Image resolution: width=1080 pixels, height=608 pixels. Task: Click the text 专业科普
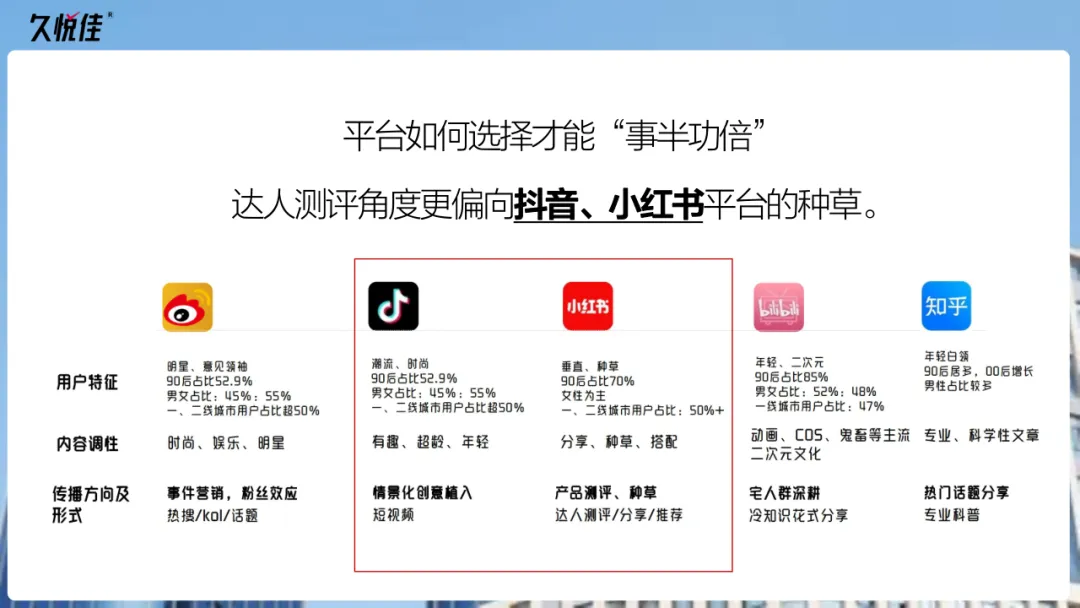952,514
